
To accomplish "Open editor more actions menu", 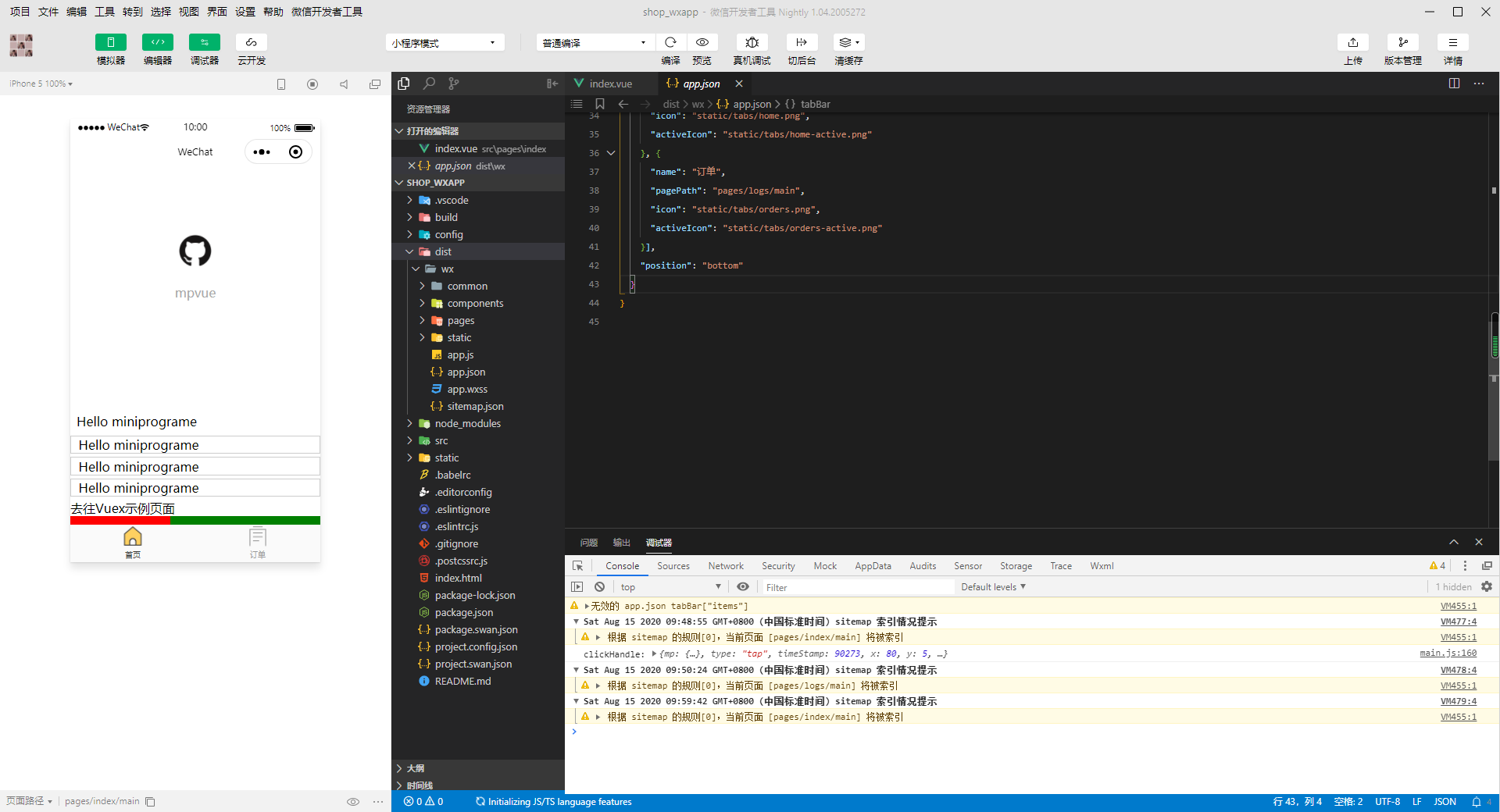I will [x=1479, y=84].
